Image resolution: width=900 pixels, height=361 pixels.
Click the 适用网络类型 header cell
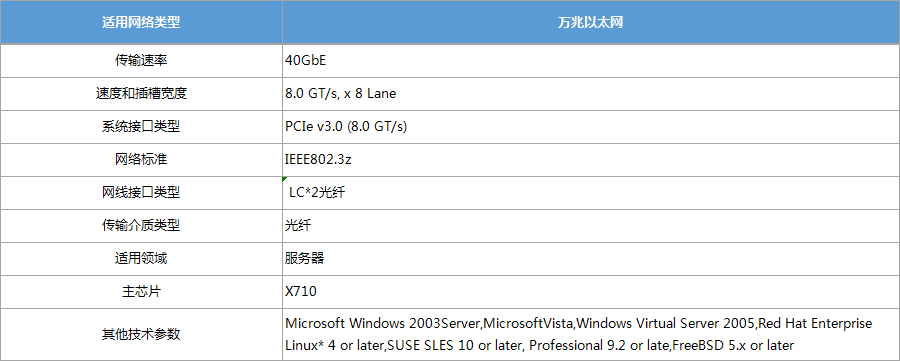[141, 22]
